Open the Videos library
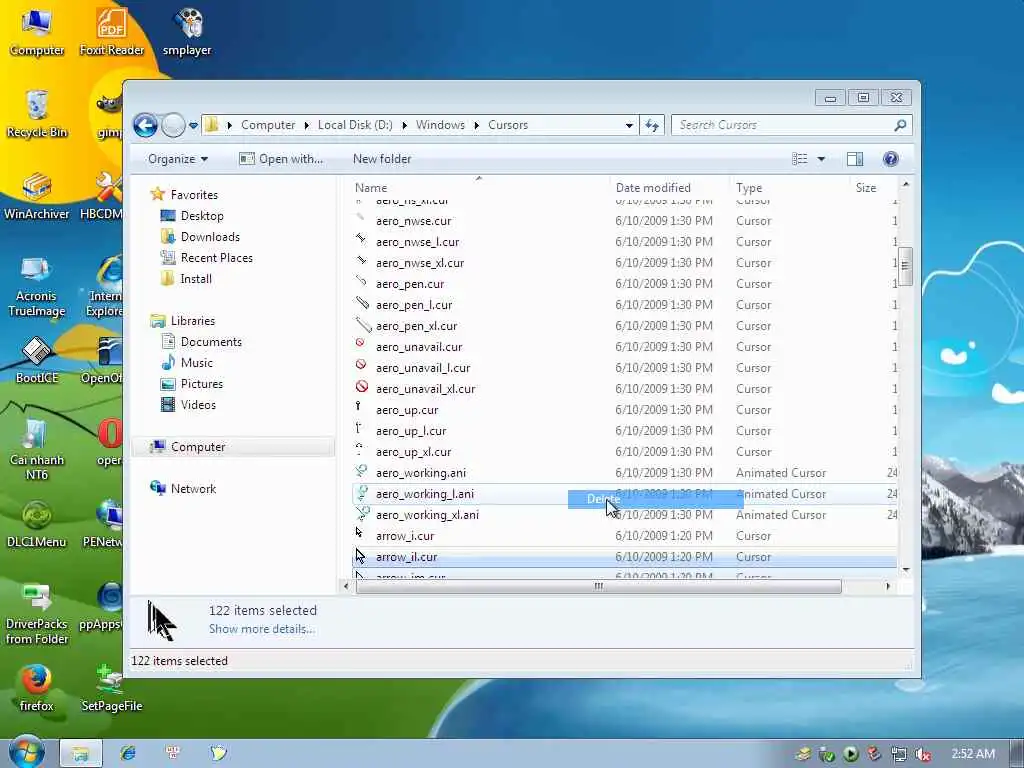 tap(198, 404)
